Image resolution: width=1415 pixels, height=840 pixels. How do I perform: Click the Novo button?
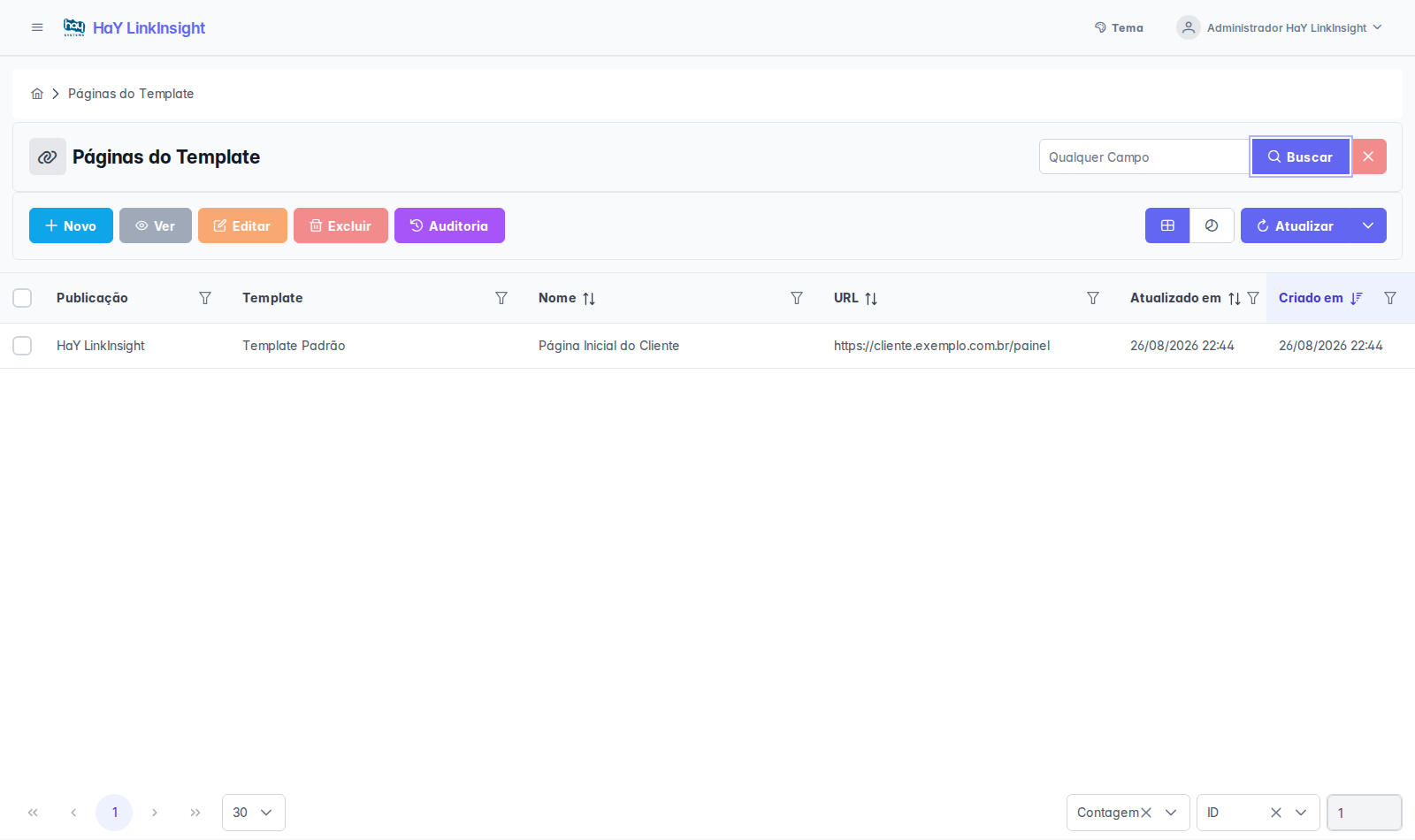pyautogui.click(x=71, y=225)
